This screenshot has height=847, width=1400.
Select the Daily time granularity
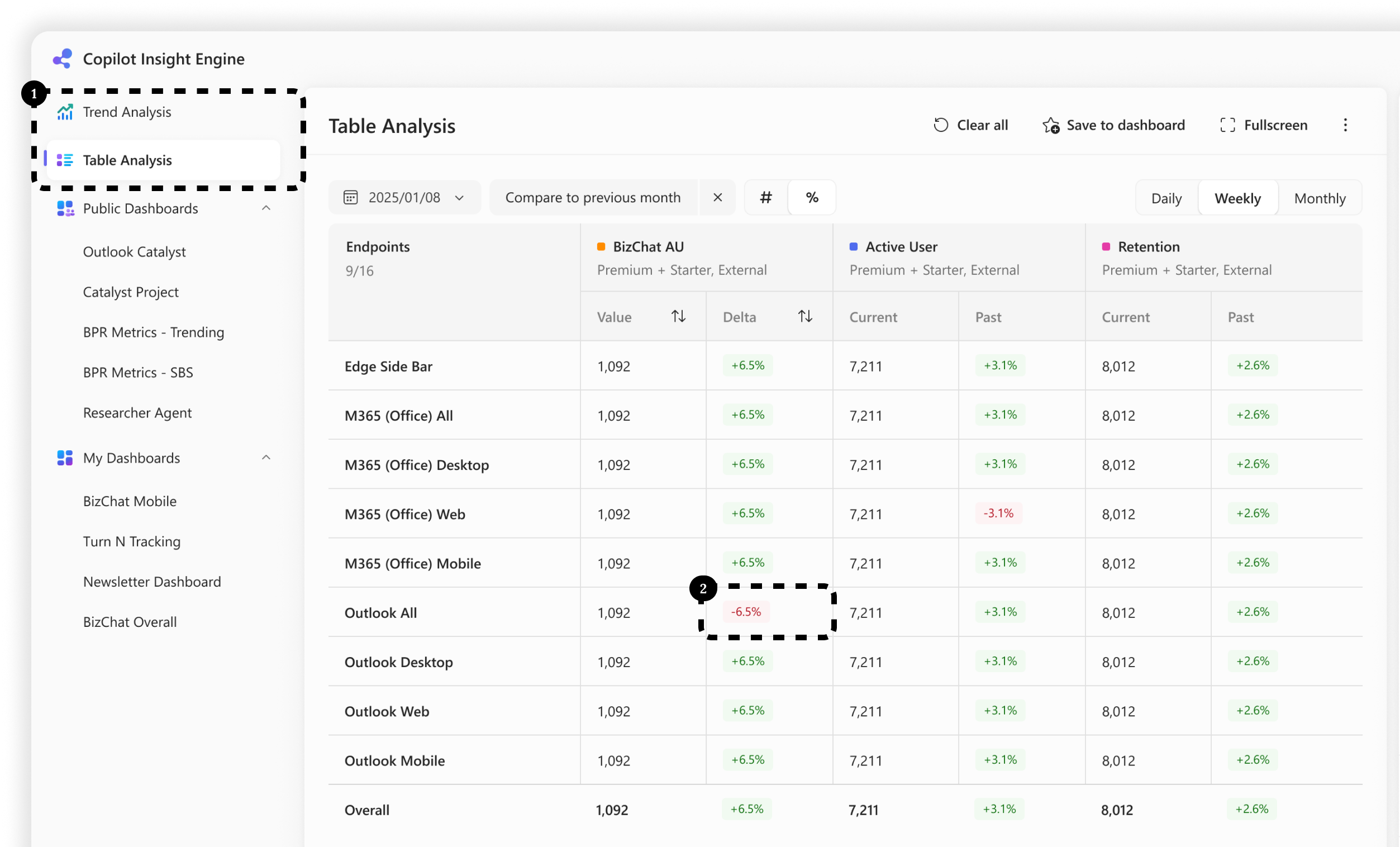[1166, 198]
